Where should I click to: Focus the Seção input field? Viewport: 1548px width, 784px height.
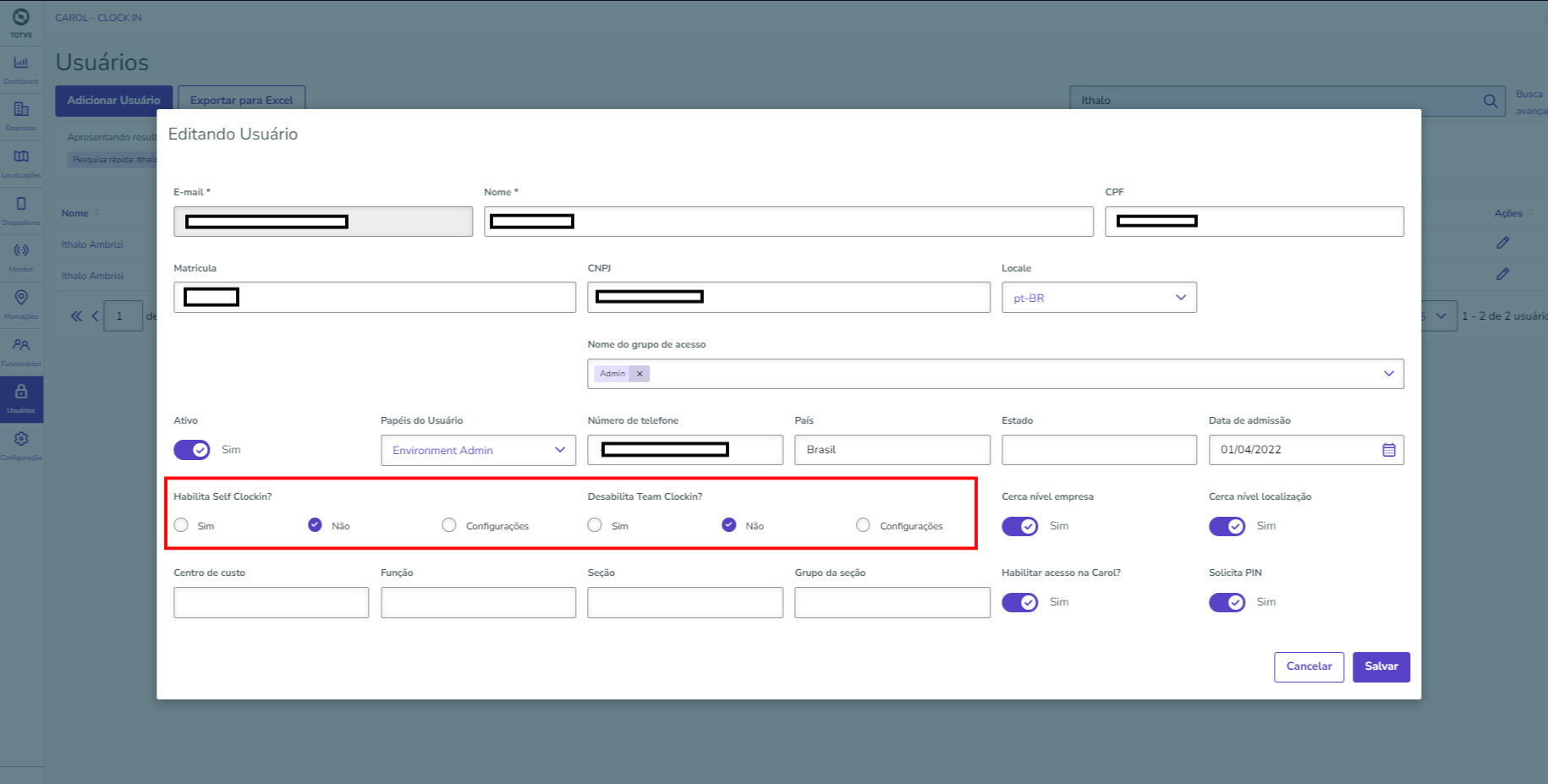click(685, 602)
